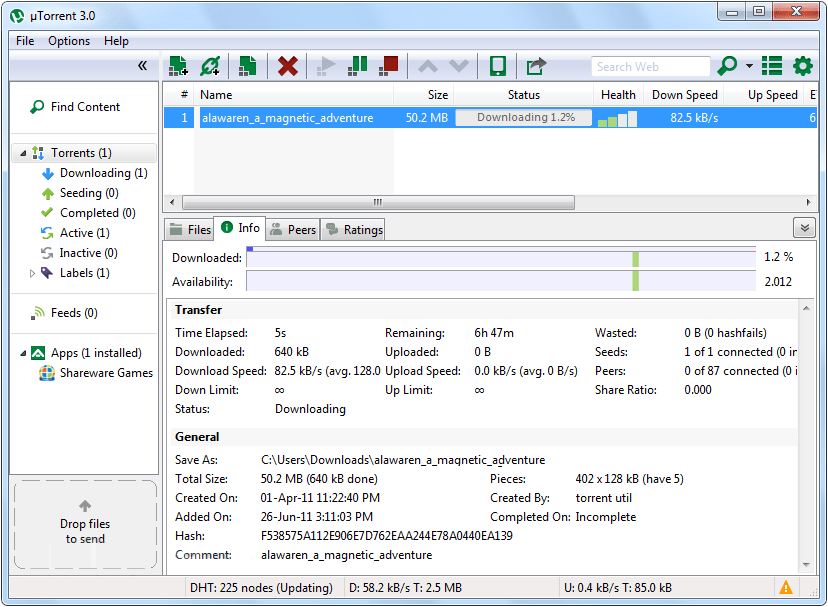Click the Availability bar
The width and height of the screenshot is (828, 607).
[x=501, y=281]
